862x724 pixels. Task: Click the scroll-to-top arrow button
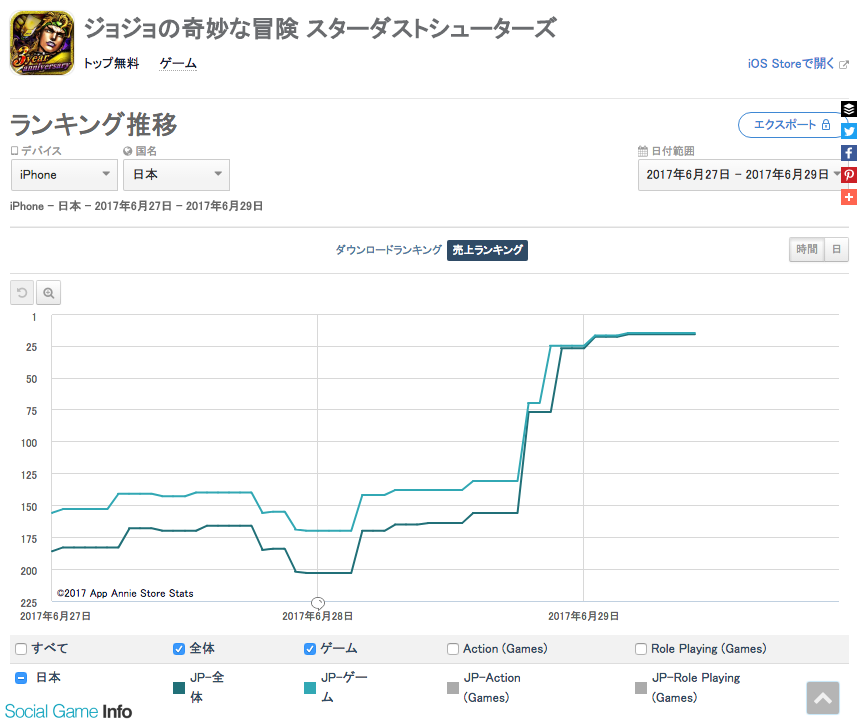[x=822, y=698]
